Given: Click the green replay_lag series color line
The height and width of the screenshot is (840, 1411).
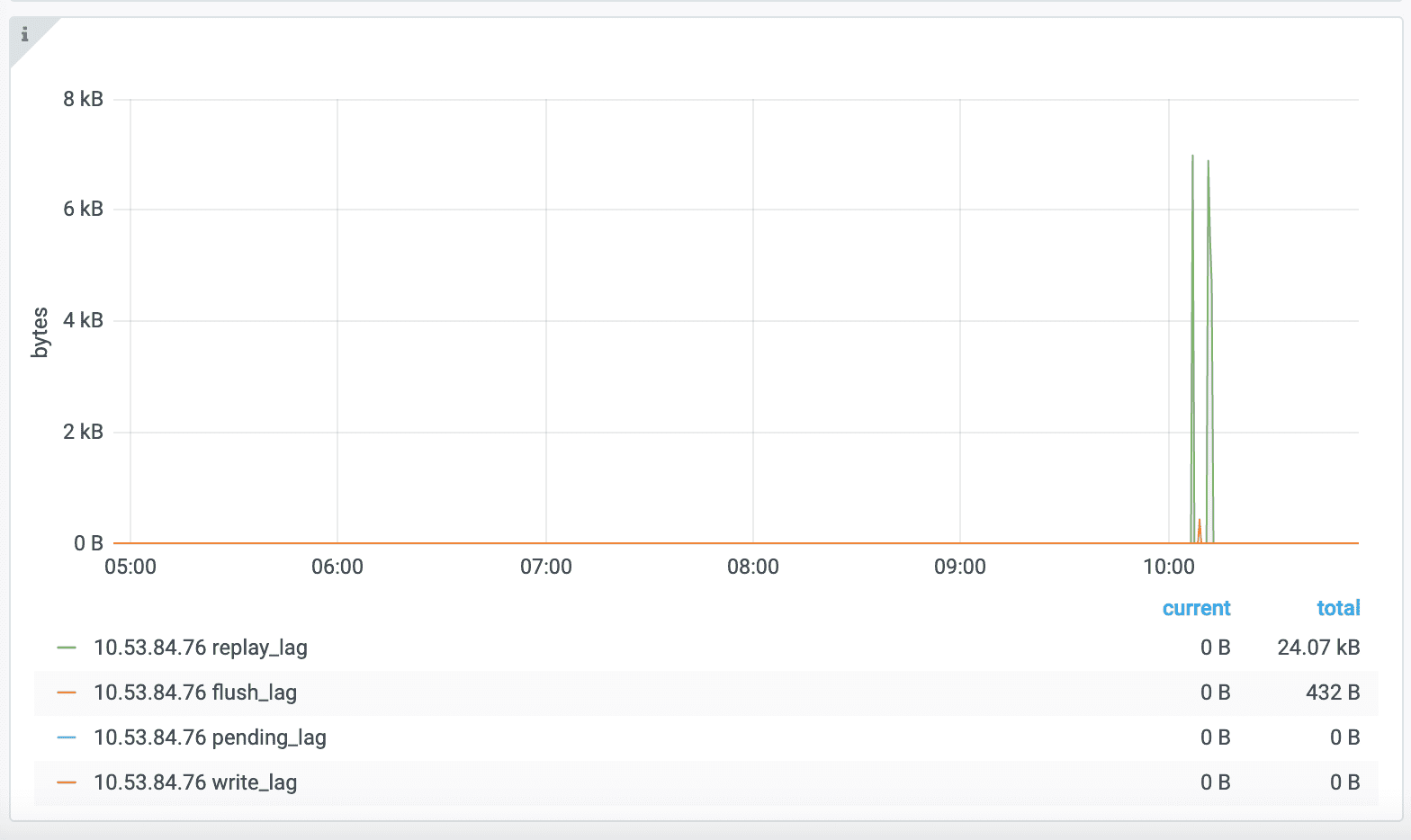Looking at the screenshot, I should [67, 648].
